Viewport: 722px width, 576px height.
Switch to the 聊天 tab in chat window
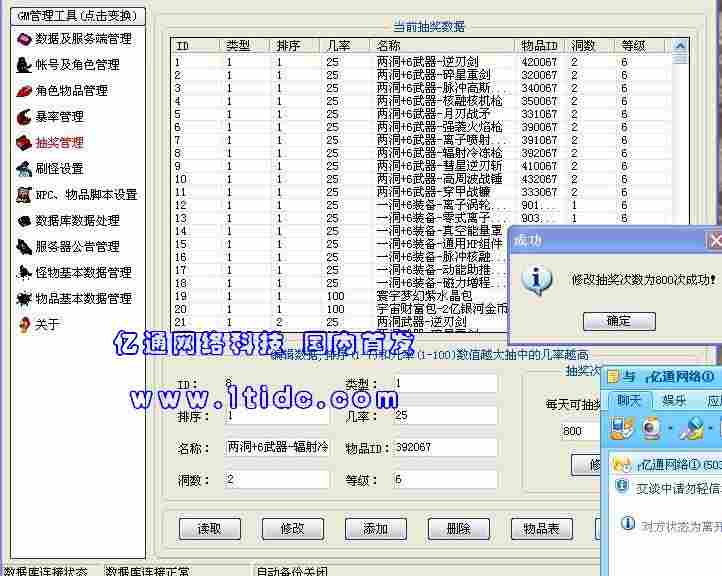(x=629, y=400)
